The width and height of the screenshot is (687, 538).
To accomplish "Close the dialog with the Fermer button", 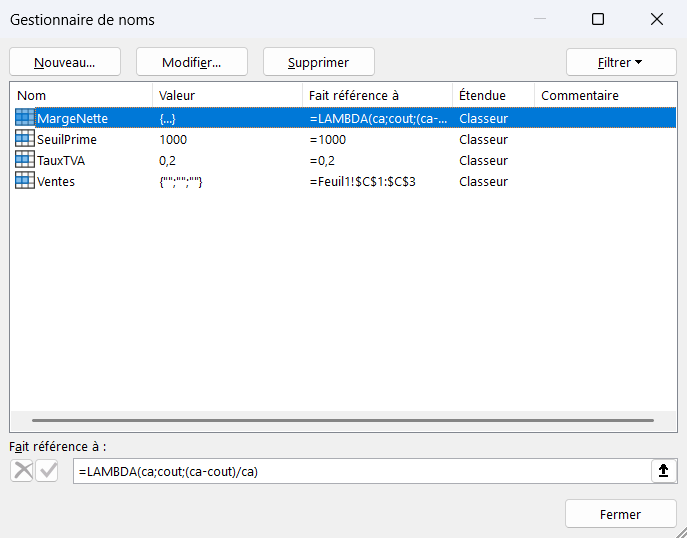I will (621, 514).
